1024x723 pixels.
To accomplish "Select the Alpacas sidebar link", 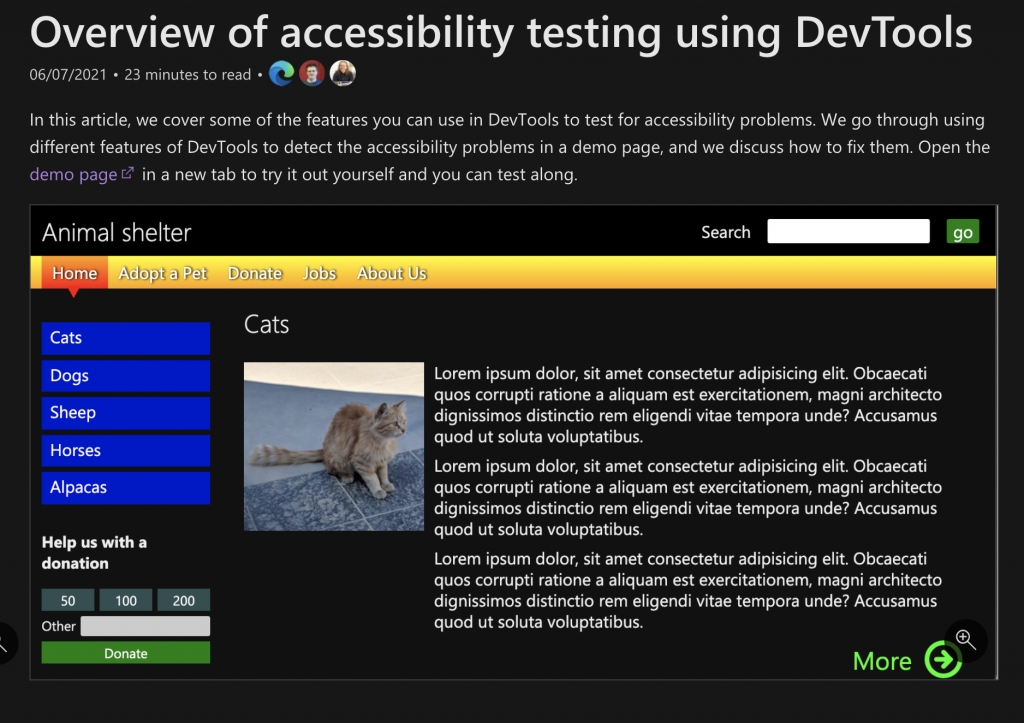I will (x=126, y=488).
